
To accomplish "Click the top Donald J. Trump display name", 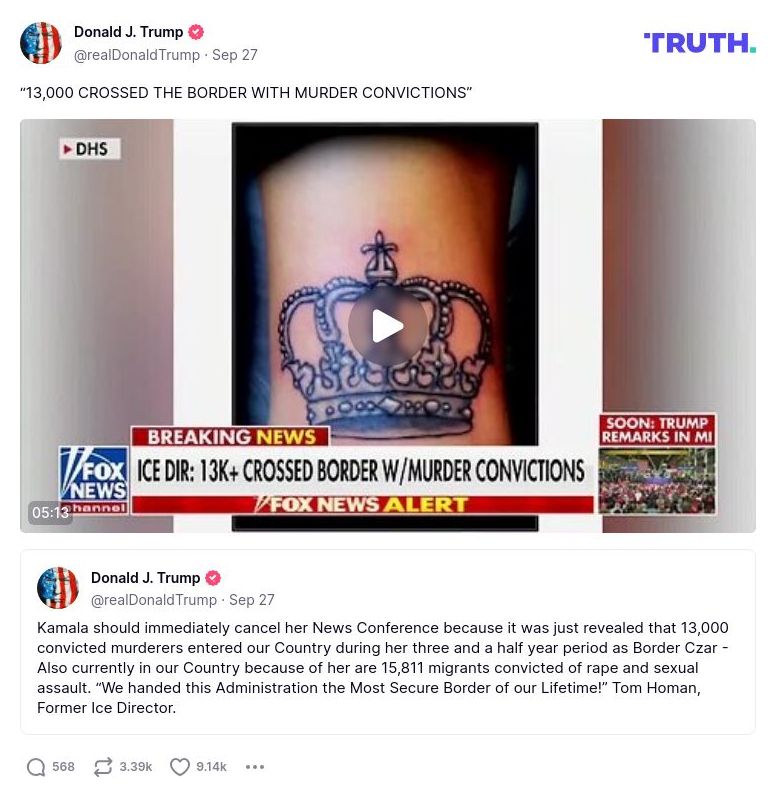I will pos(129,32).
